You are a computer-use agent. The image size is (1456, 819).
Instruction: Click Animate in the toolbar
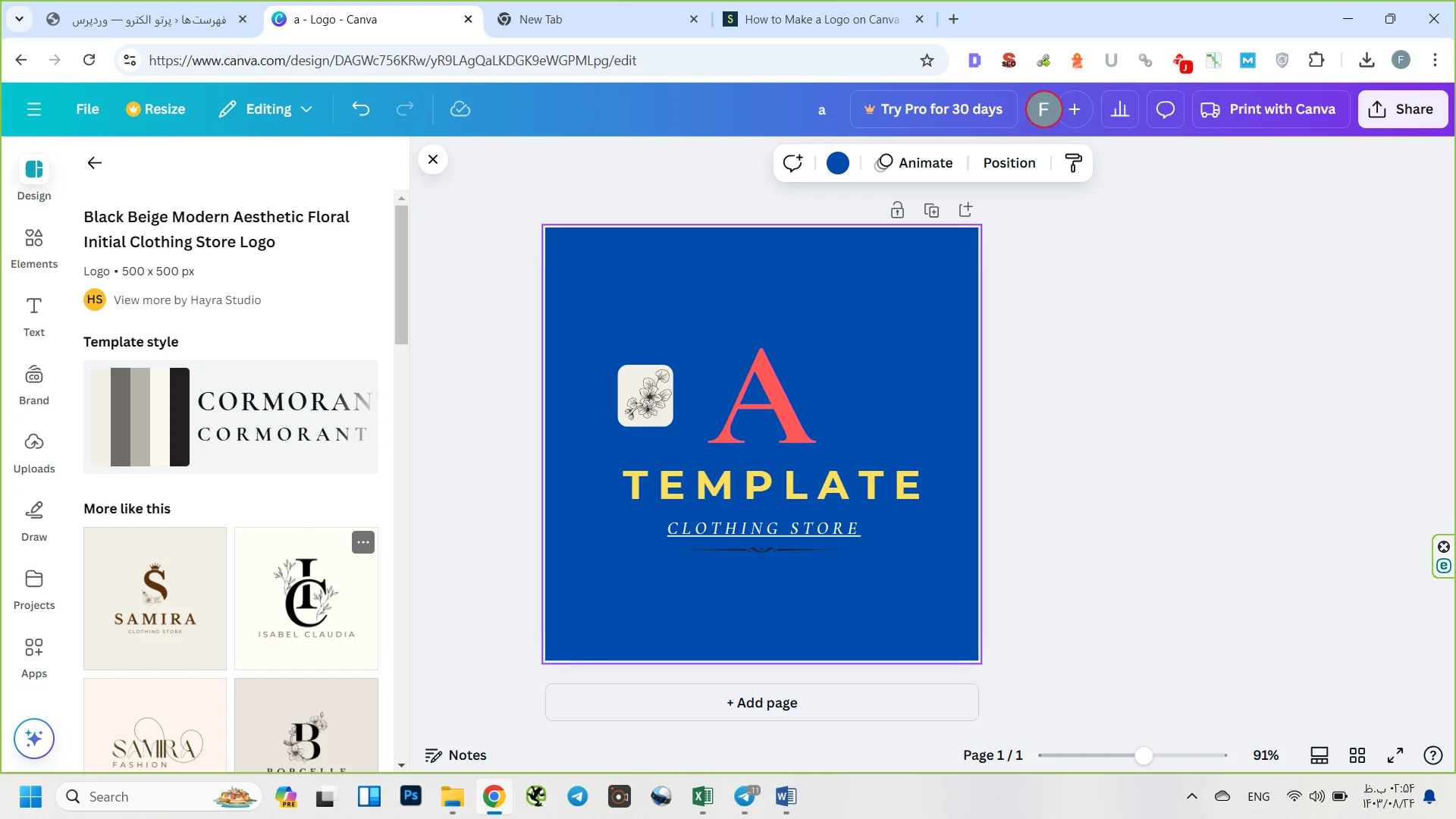[x=914, y=163]
